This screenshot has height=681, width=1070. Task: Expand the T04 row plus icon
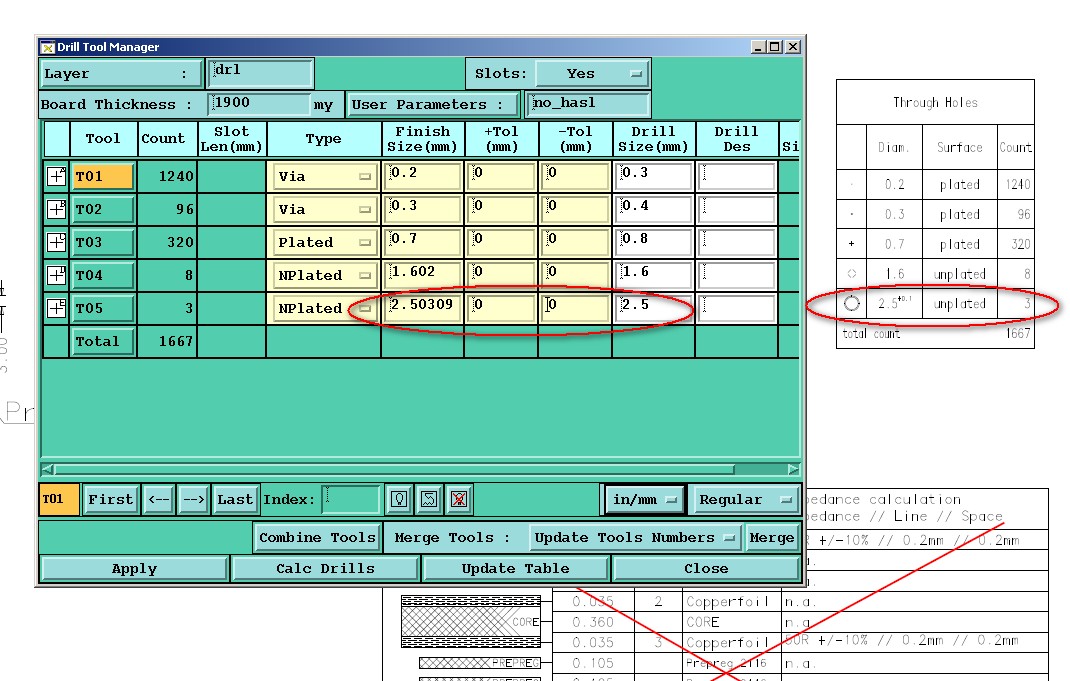[57, 275]
